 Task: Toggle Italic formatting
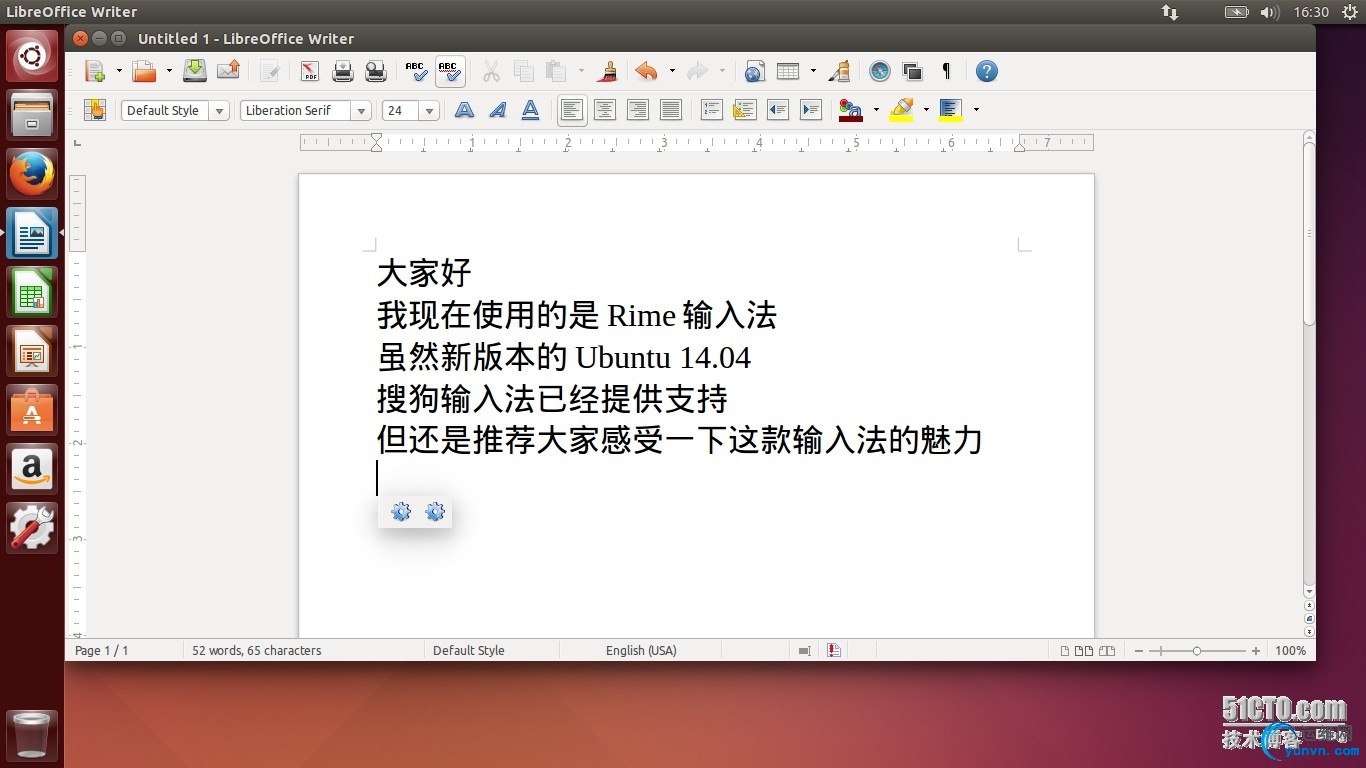(x=497, y=110)
